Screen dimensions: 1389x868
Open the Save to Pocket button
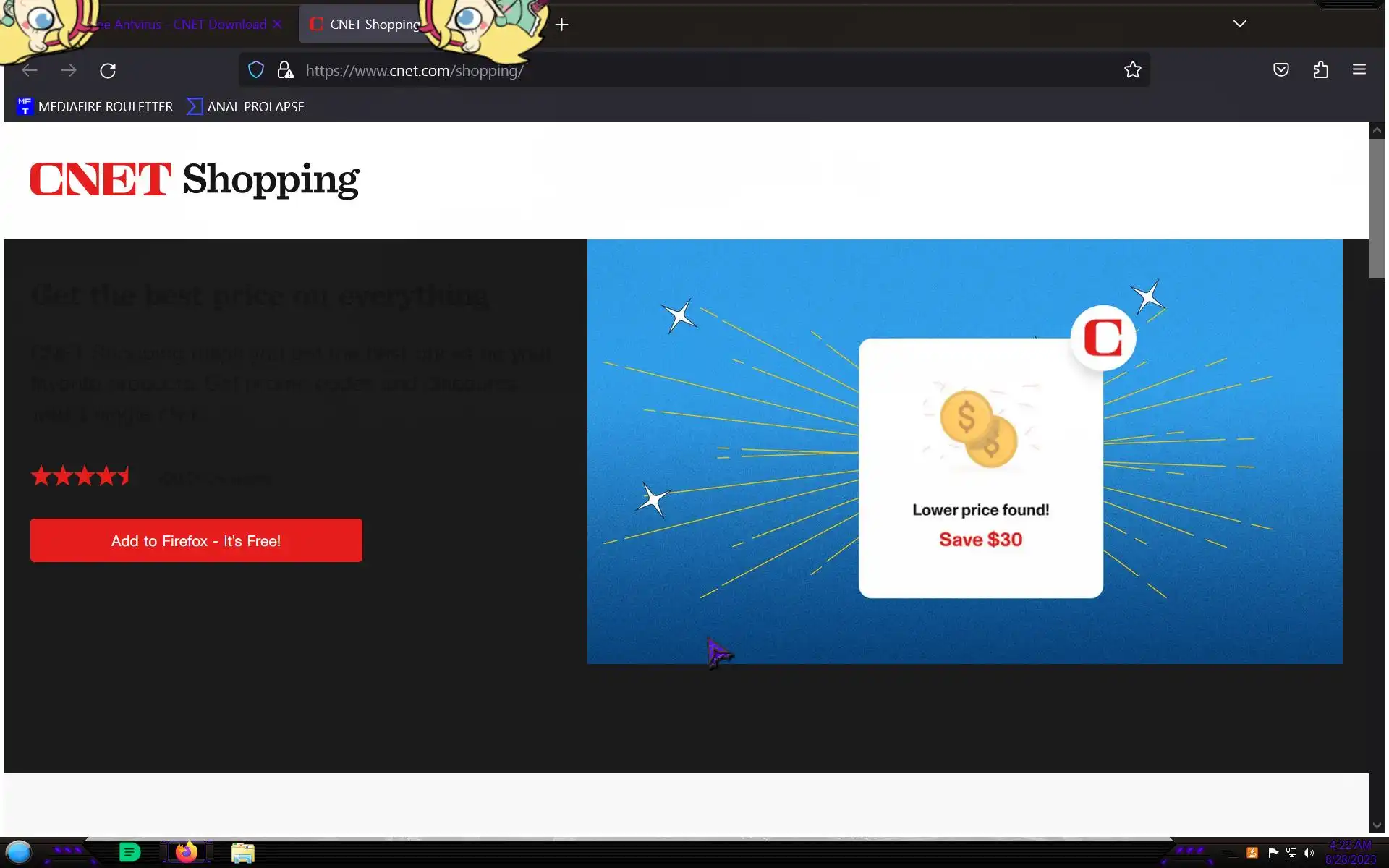pyautogui.click(x=1280, y=70)
